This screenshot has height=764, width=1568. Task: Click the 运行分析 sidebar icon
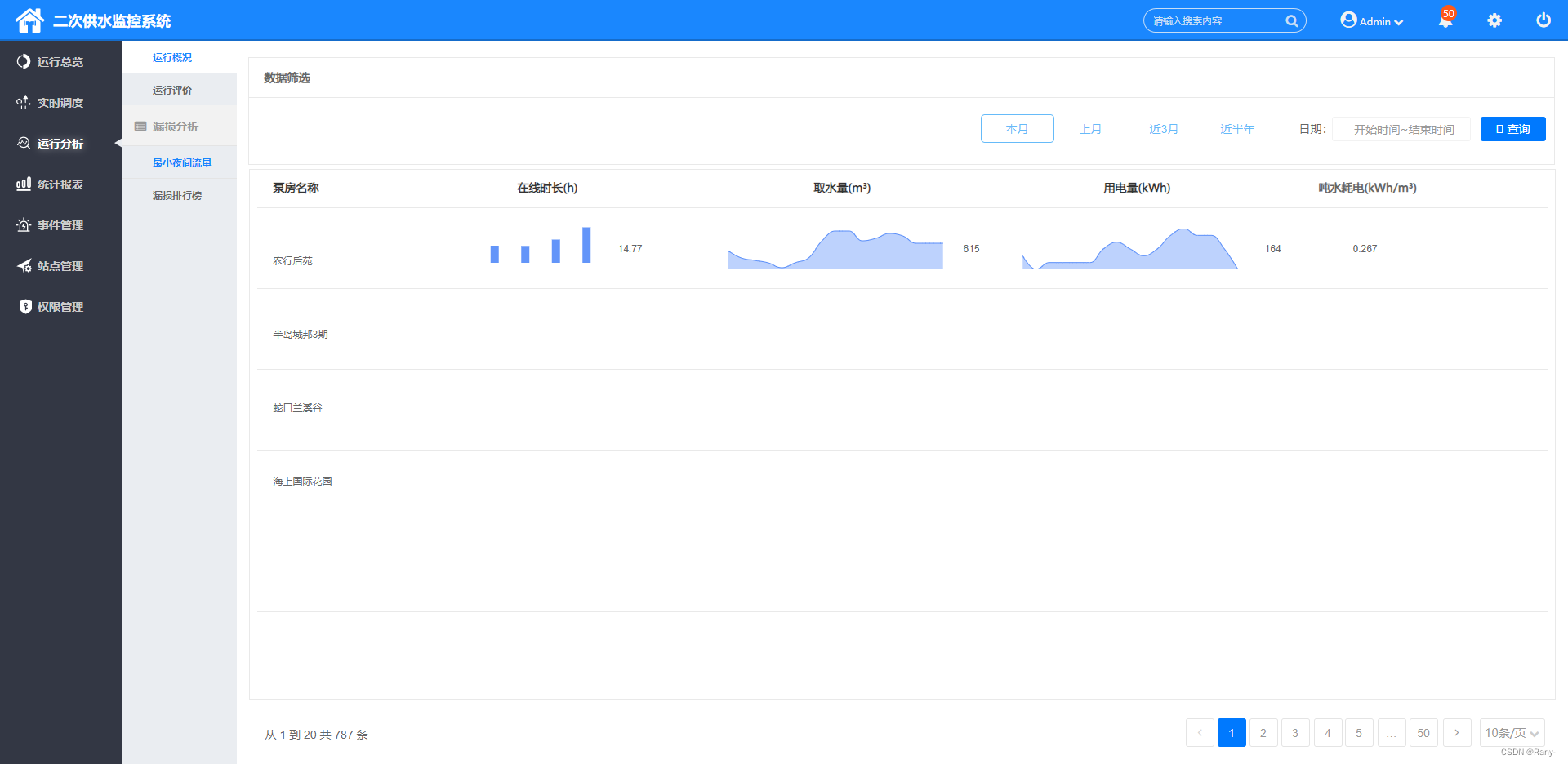24,143
